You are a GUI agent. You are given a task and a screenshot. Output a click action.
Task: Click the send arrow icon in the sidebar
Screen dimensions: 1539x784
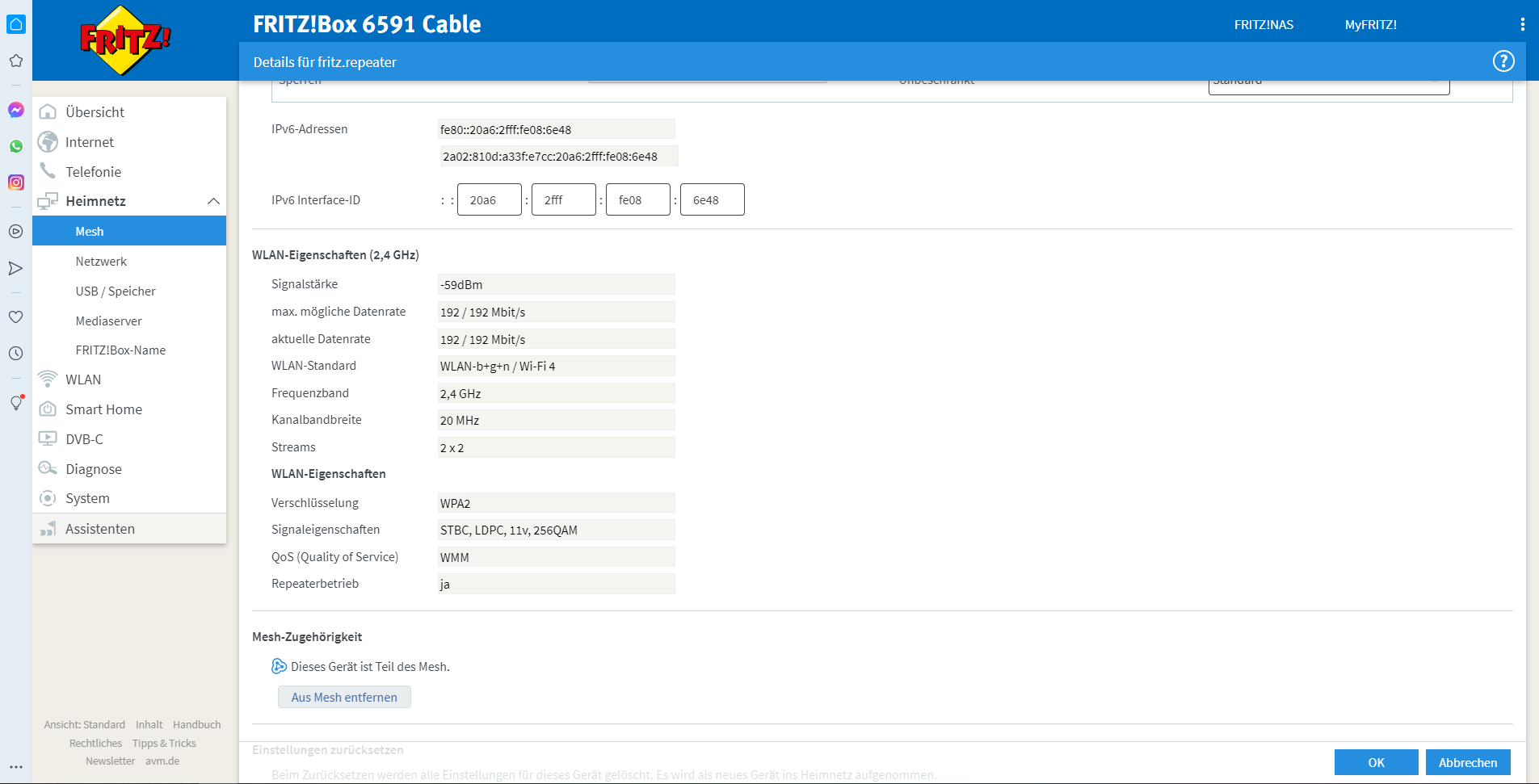16,268
